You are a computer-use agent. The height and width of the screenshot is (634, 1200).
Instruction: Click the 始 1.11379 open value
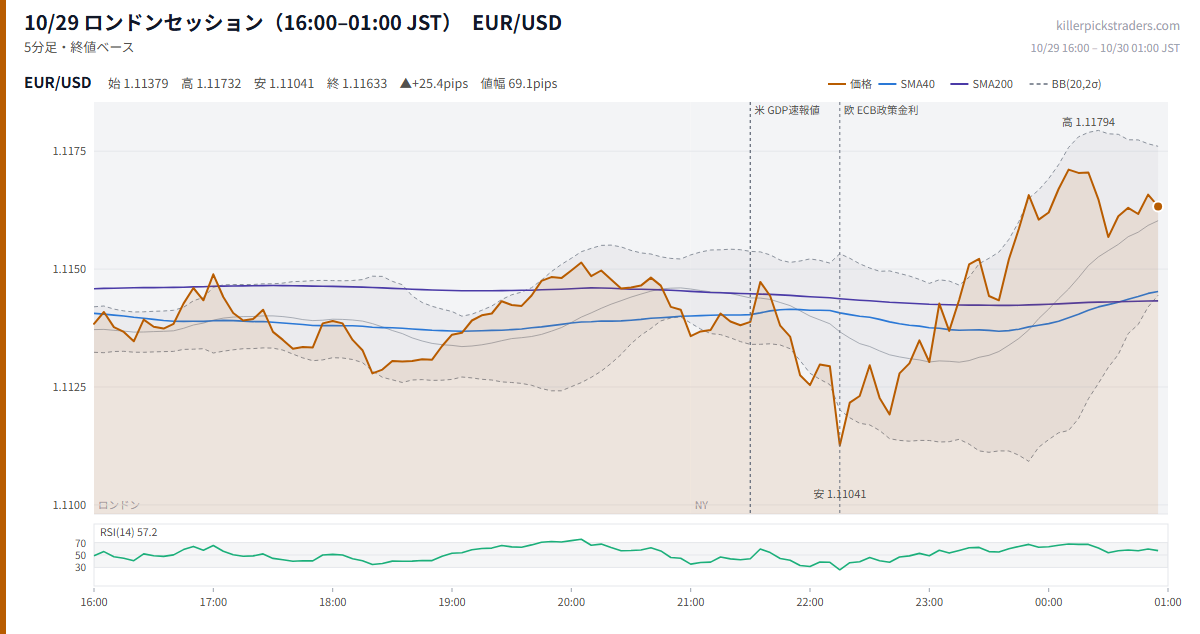coord(138,84)
